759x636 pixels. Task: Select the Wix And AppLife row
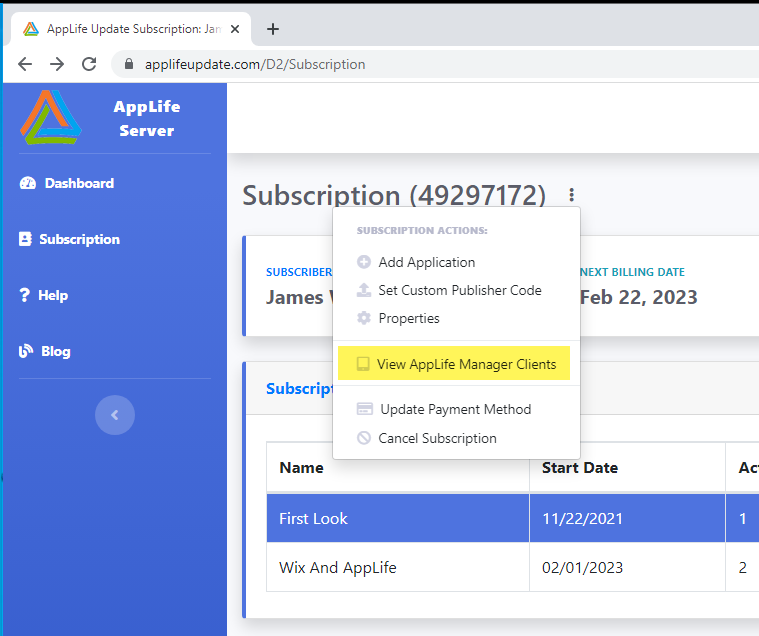[x=513, y=567]
